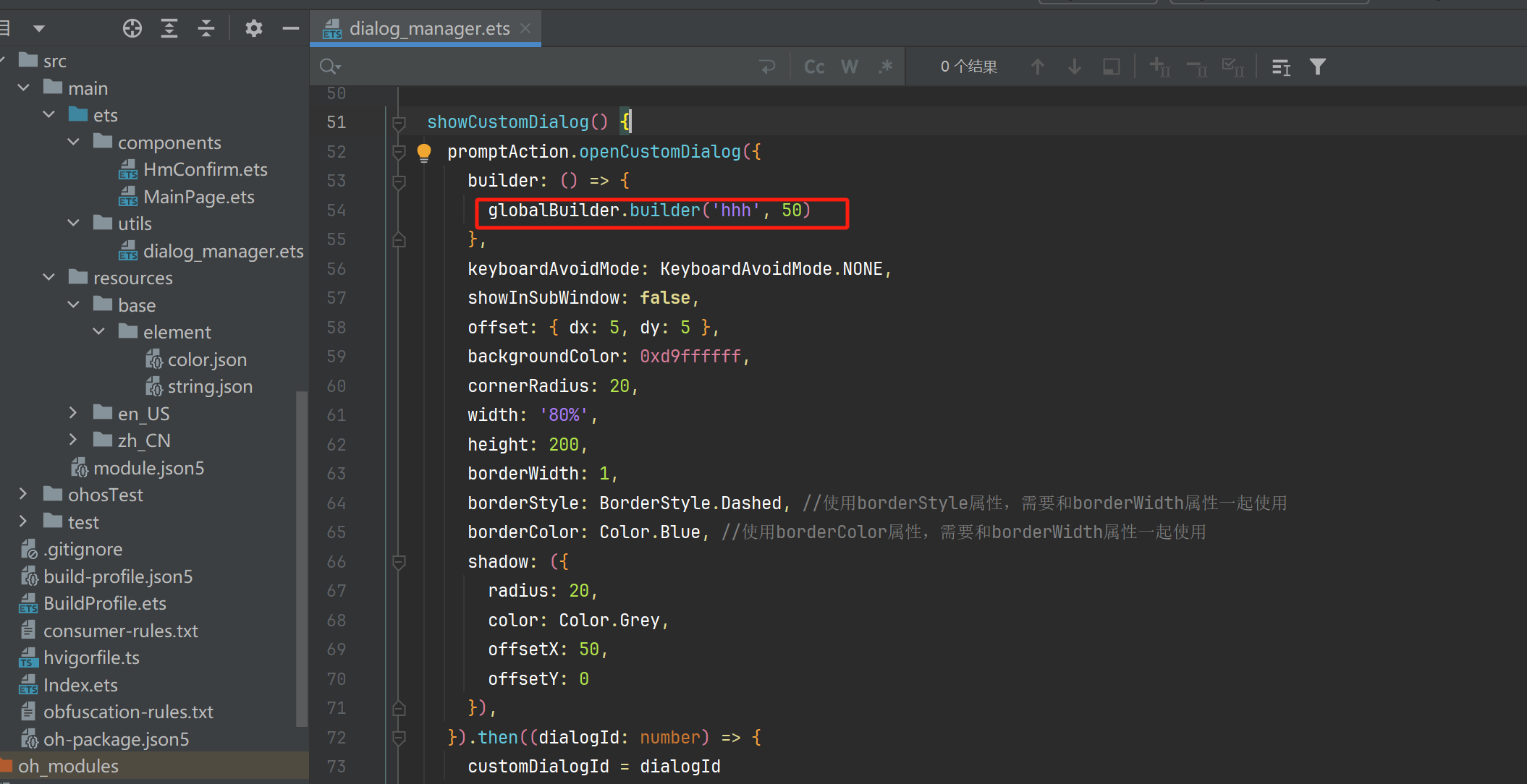Open search history magnifier dropdown

click(329, 67)
